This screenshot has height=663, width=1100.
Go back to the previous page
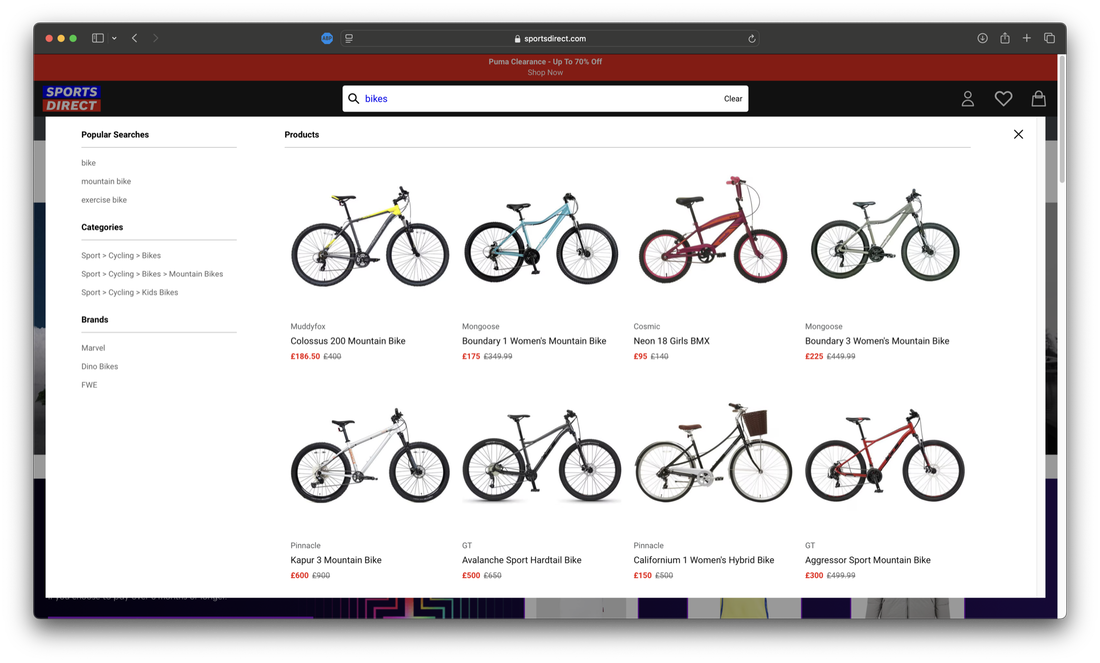click(x=135, y=39)
